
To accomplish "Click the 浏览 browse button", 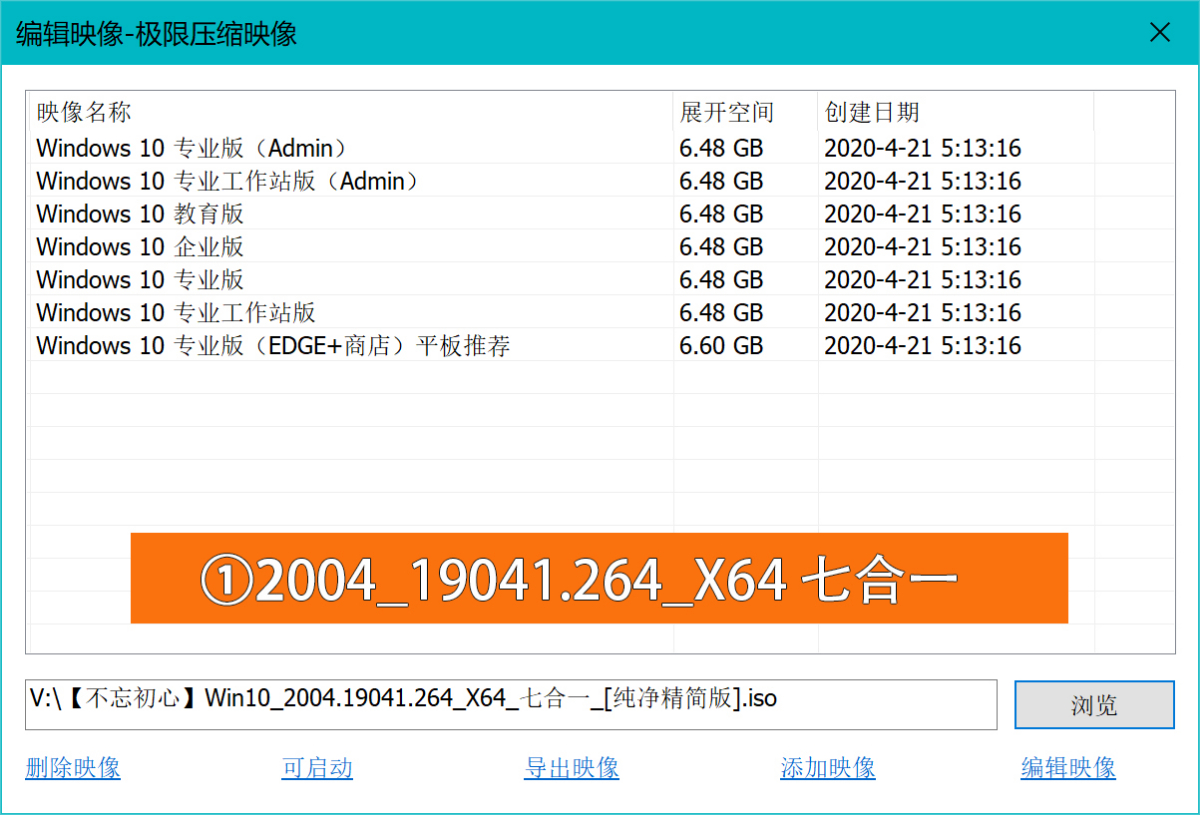I will pos(1094,706).
